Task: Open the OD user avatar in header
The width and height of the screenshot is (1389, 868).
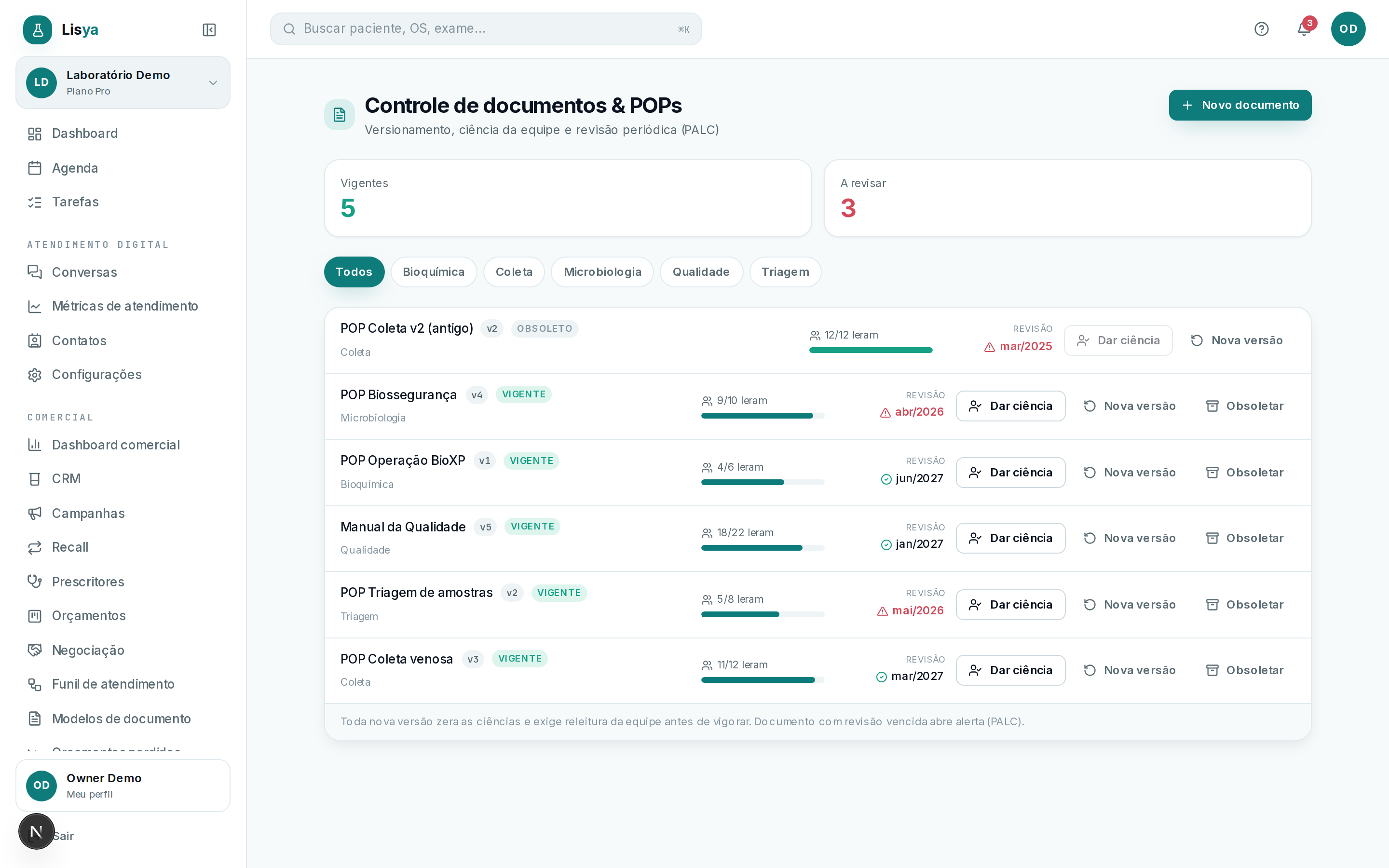Action: pyautogui.click(x=1348, y=29)
